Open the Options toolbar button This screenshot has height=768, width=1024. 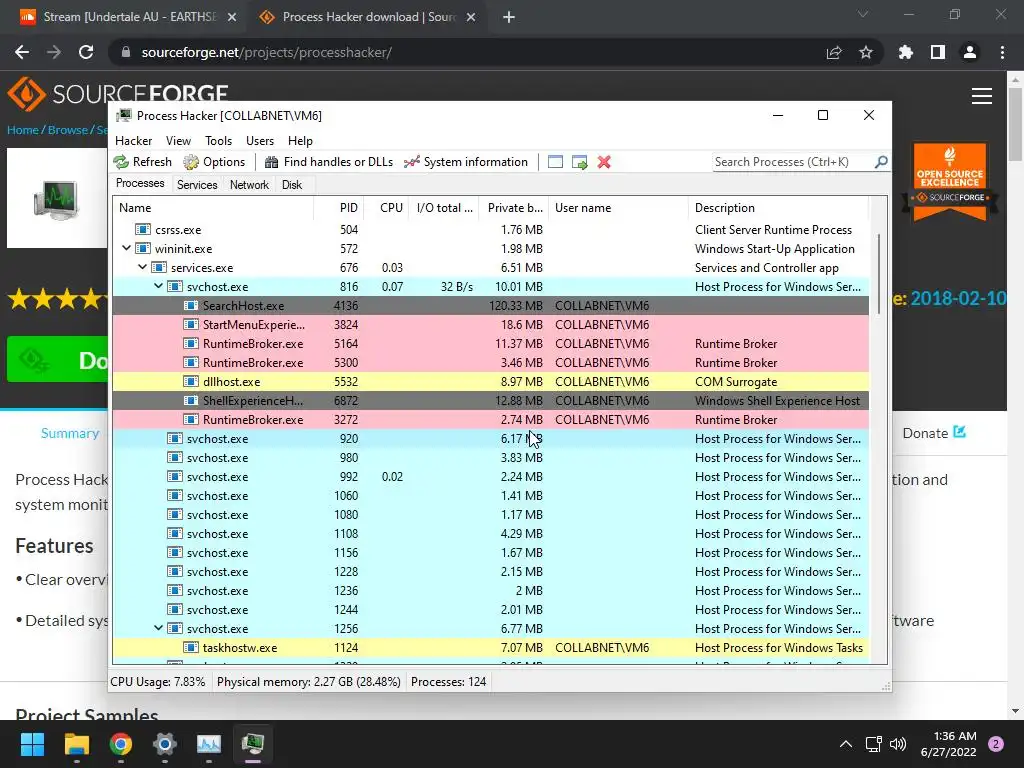click(x=214, y=162)
